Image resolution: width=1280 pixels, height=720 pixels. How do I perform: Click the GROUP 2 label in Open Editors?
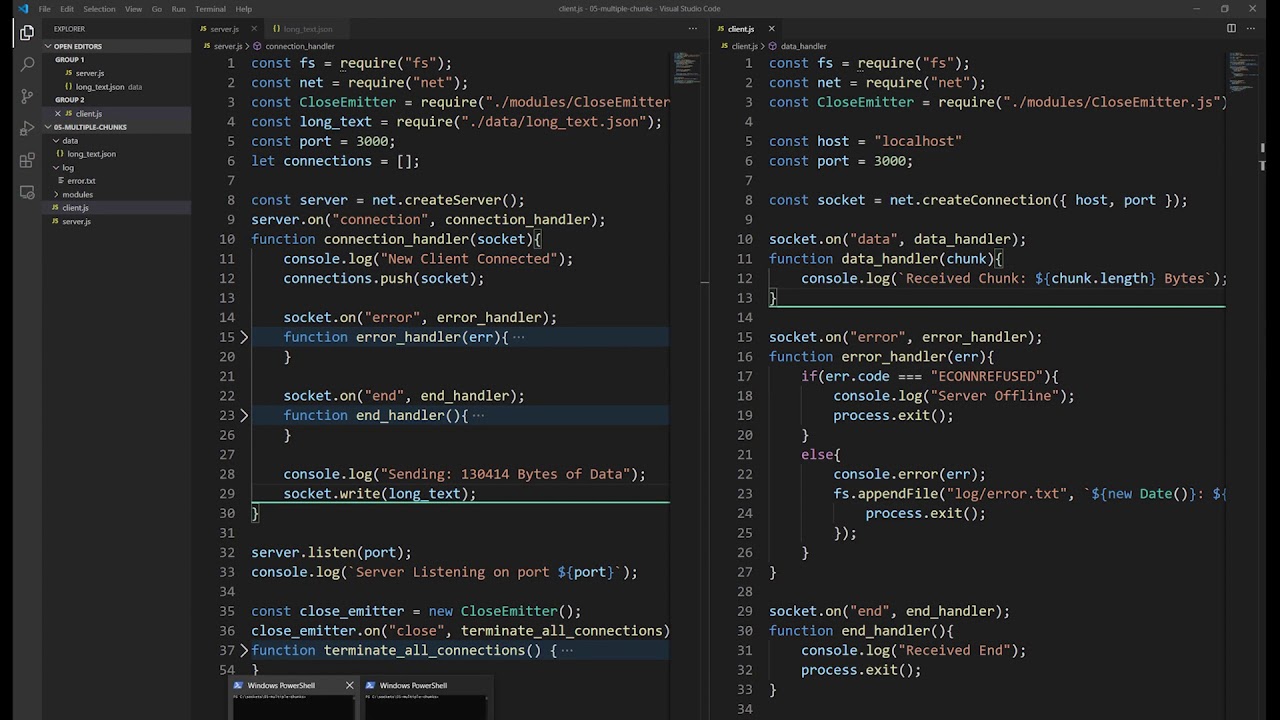(x=69, y=100)
